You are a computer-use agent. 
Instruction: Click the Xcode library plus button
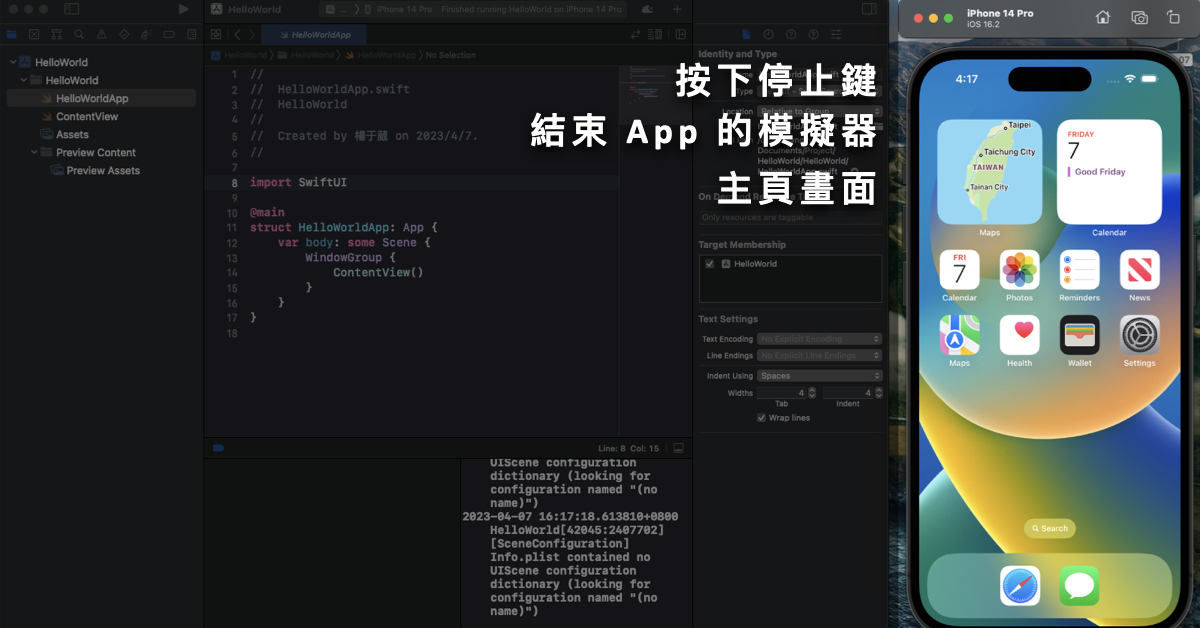(677, 9)
